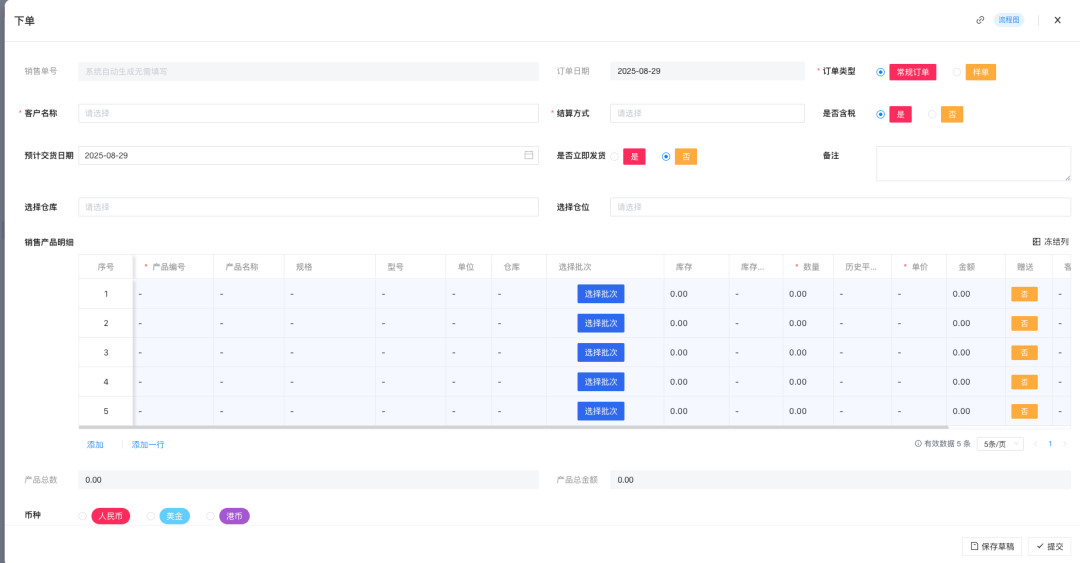Open the 客户名称 dropdown
1080x563 pixels.
[x=308, y=114]
